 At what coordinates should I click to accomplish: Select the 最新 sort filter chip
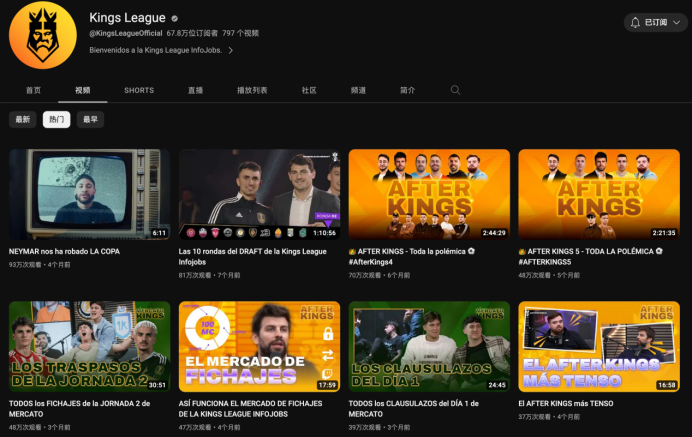click(x=23, y=119)
